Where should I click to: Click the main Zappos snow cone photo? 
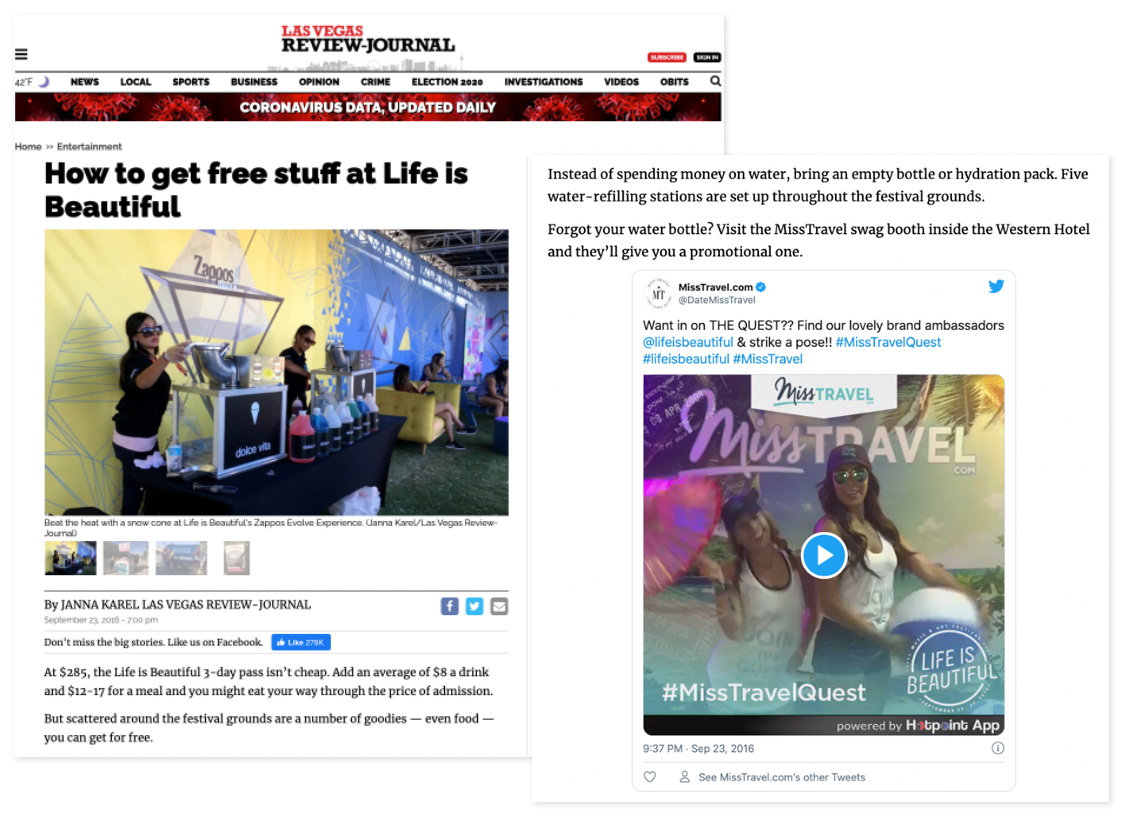click(276, 372)
